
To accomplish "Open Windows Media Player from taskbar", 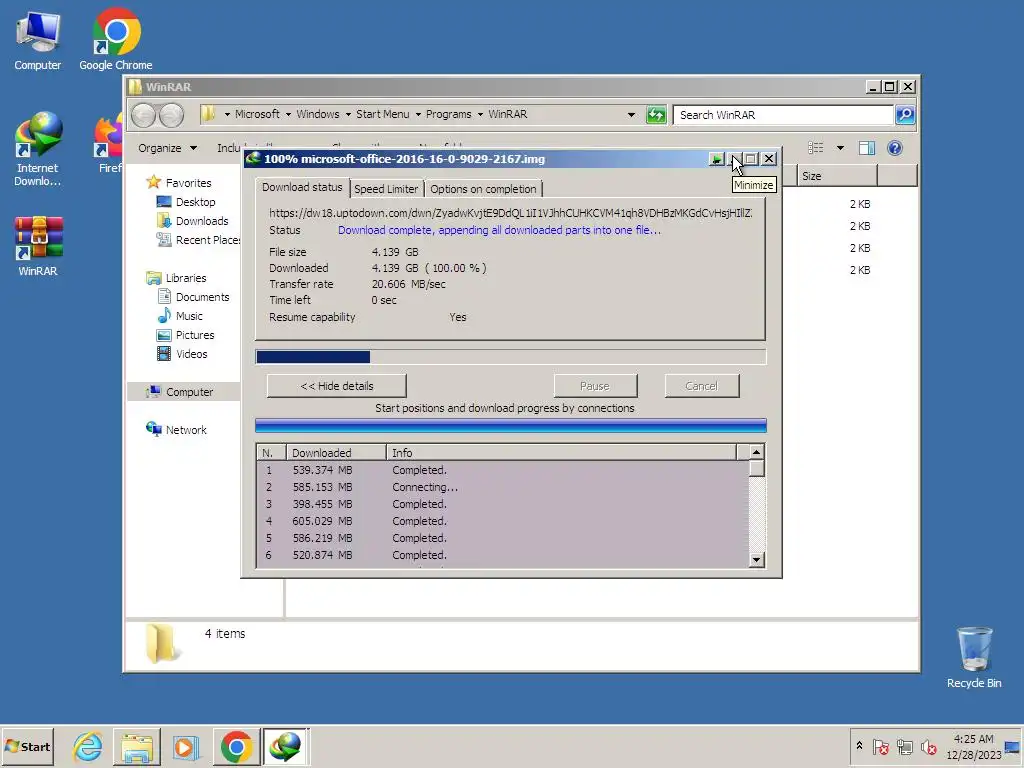I will (x=185, y=746).
